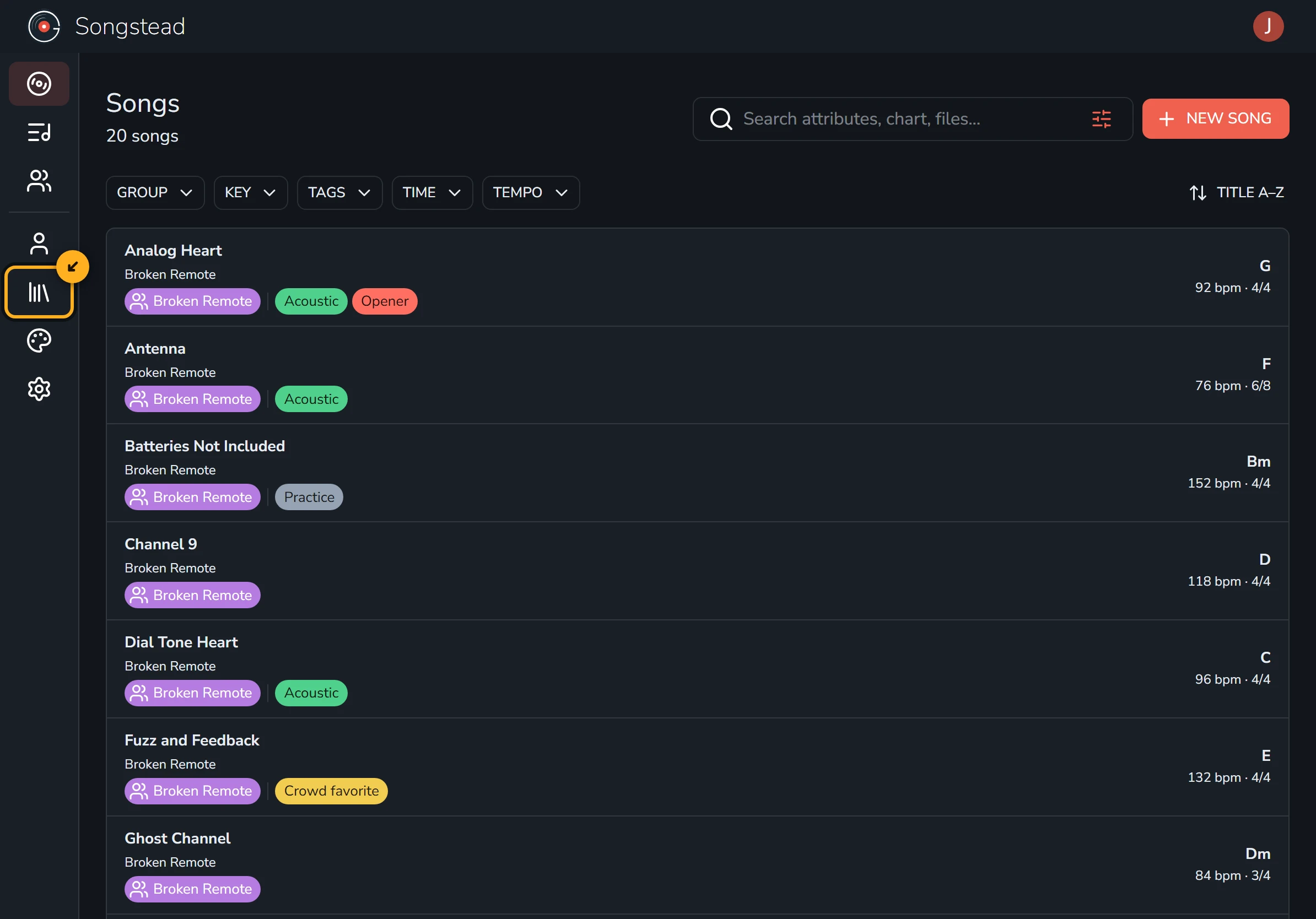Click Acoustic tag on Dial Tone Heart

(x=311, y=693)
